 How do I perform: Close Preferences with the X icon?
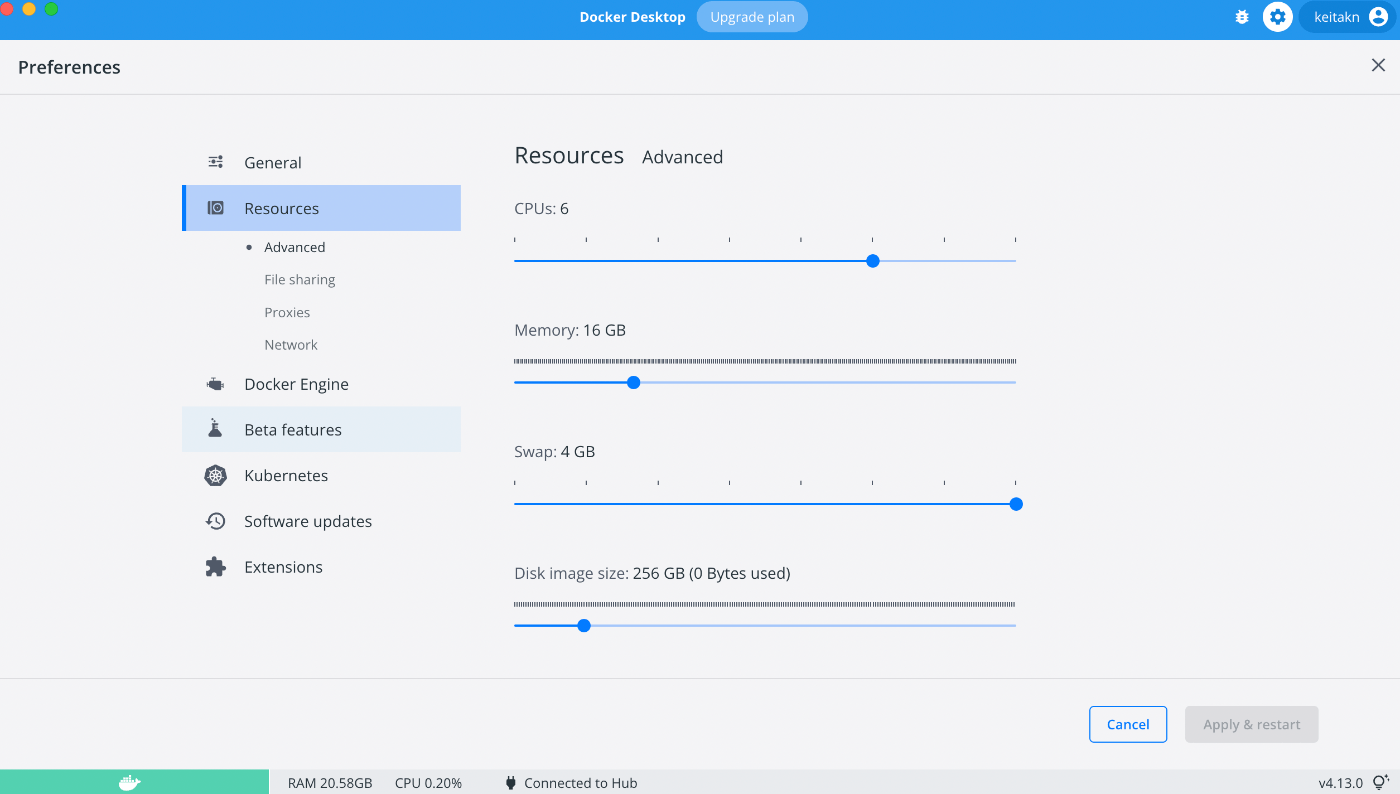pyautogui.click(x=1378, y=66)
